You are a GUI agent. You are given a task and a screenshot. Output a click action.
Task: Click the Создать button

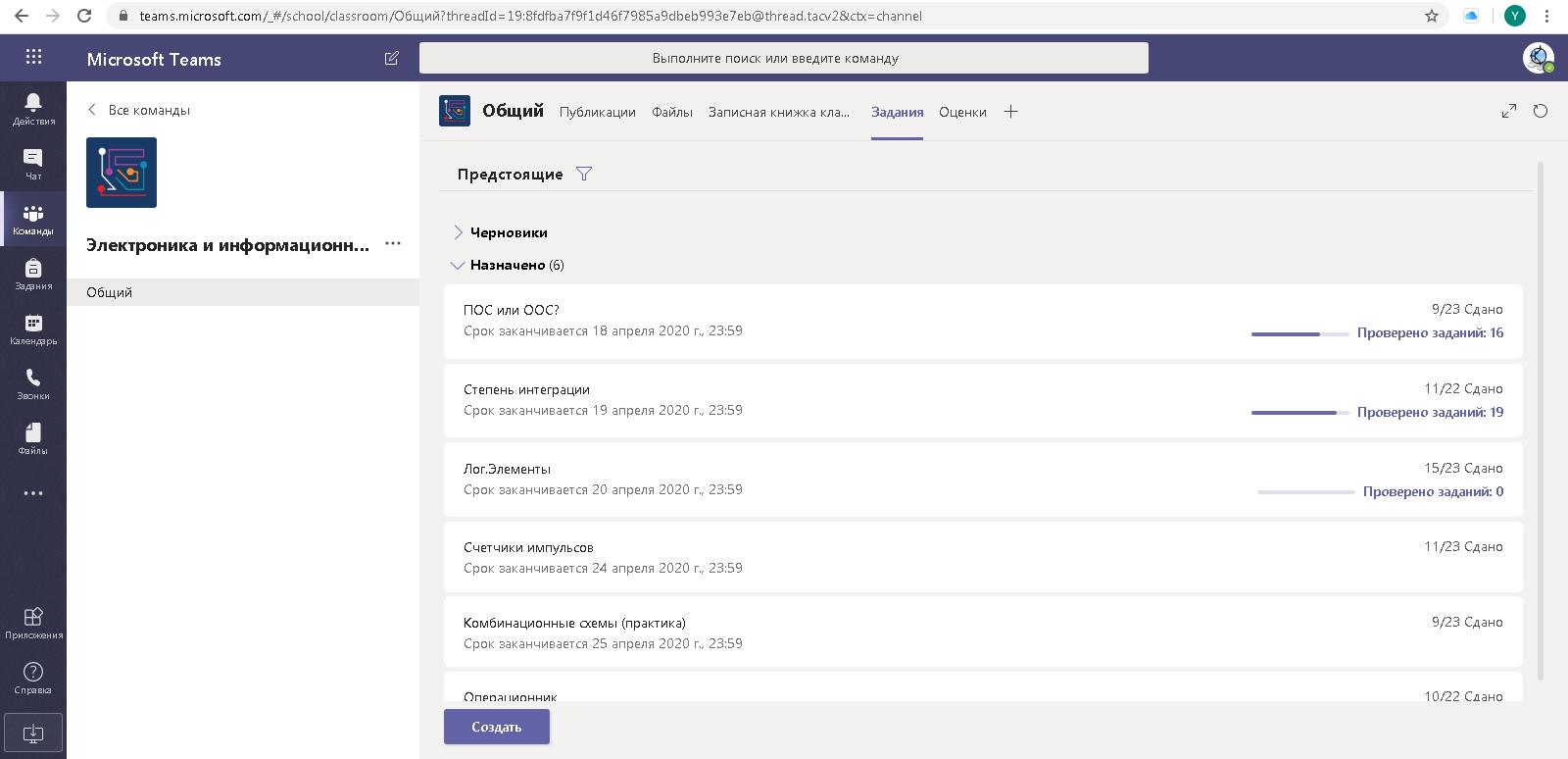497,727
